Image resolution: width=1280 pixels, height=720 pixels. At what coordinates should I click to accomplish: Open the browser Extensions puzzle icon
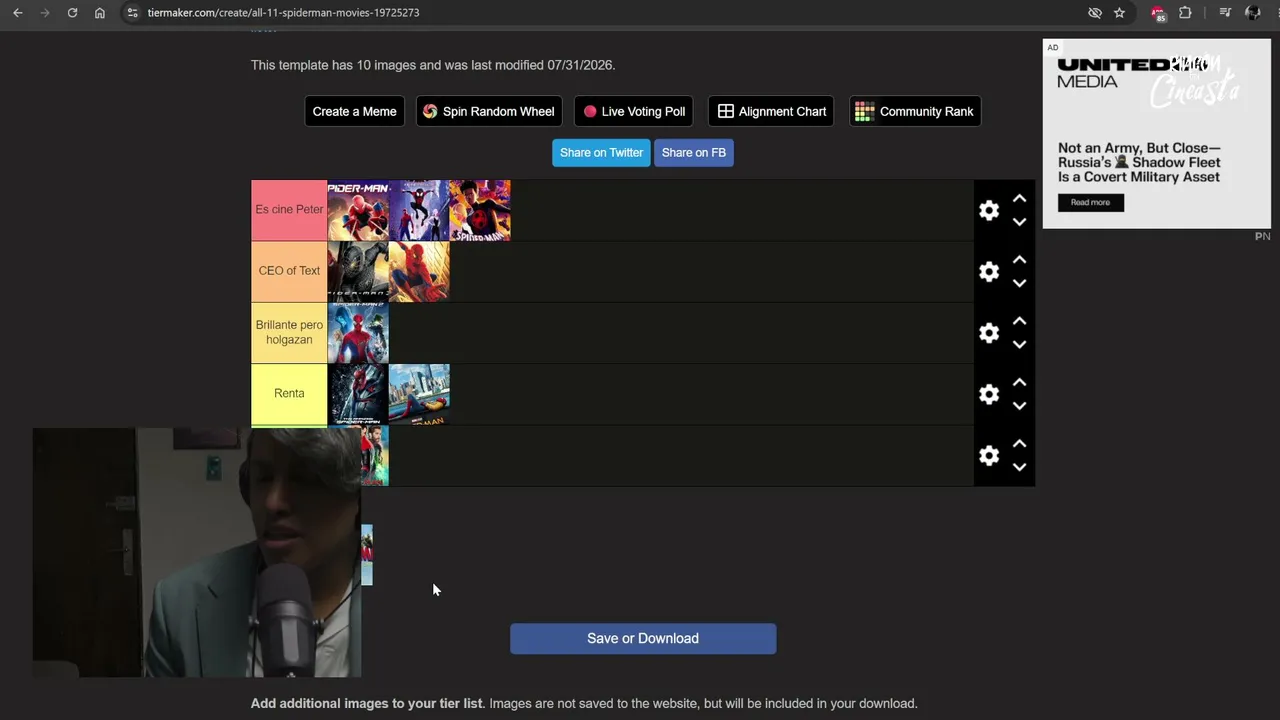(1185, 13)
